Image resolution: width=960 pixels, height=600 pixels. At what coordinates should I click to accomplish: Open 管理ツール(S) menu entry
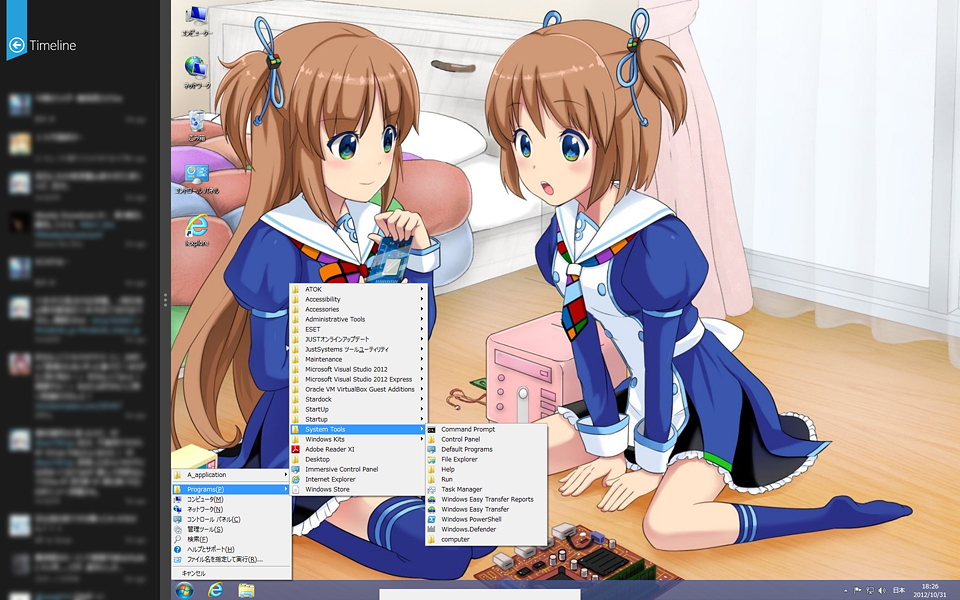(x=231, y=529)
